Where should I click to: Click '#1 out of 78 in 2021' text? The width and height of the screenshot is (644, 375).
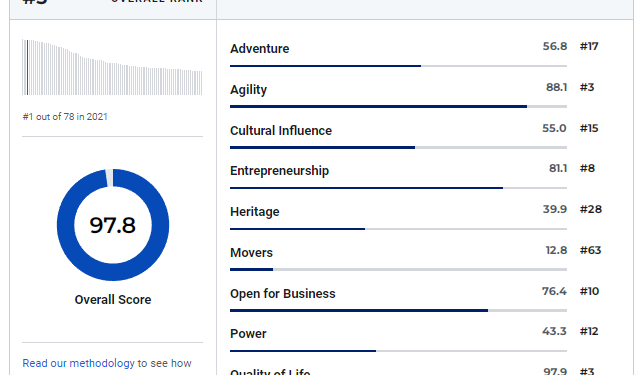click(x=65, y=117)
